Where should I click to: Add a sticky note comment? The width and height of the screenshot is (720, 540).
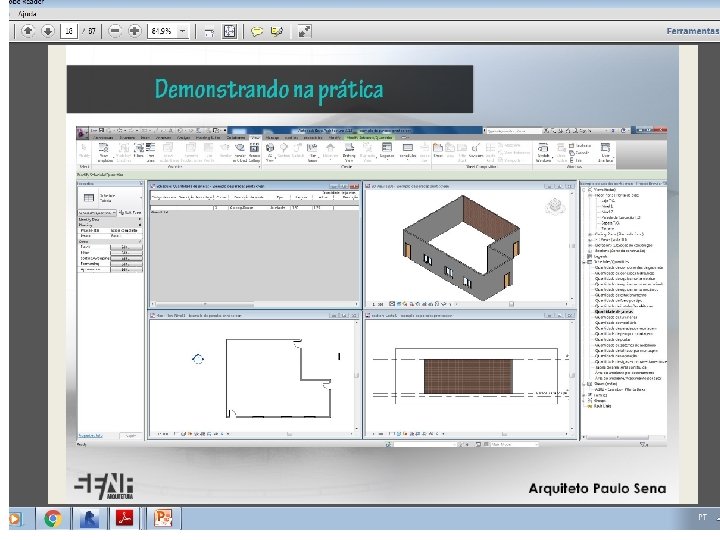tap(257, 31)
